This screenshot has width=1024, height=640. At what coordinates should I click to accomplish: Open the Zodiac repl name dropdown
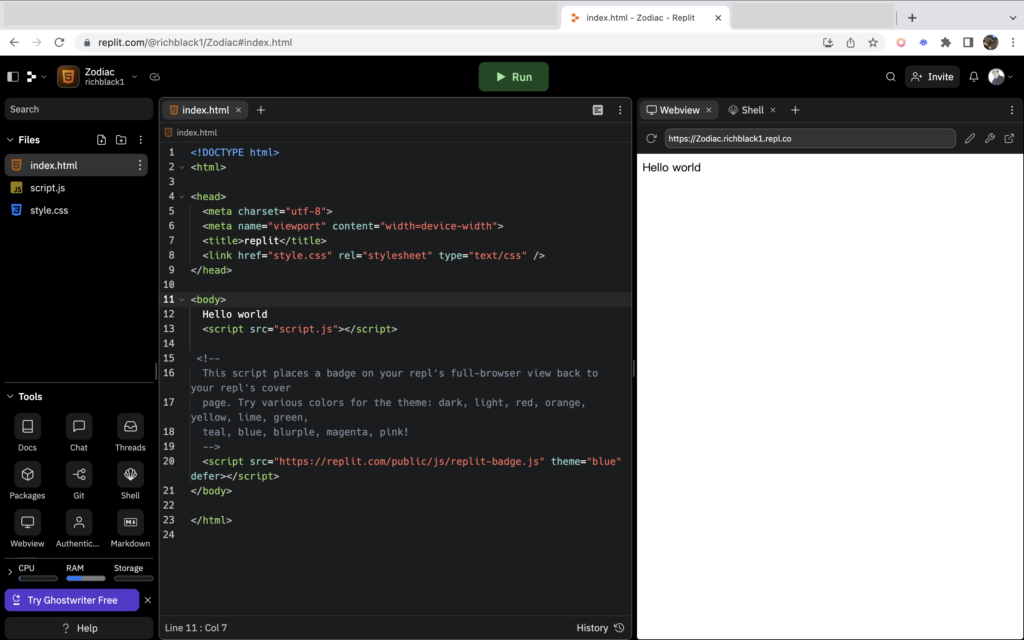134,77
